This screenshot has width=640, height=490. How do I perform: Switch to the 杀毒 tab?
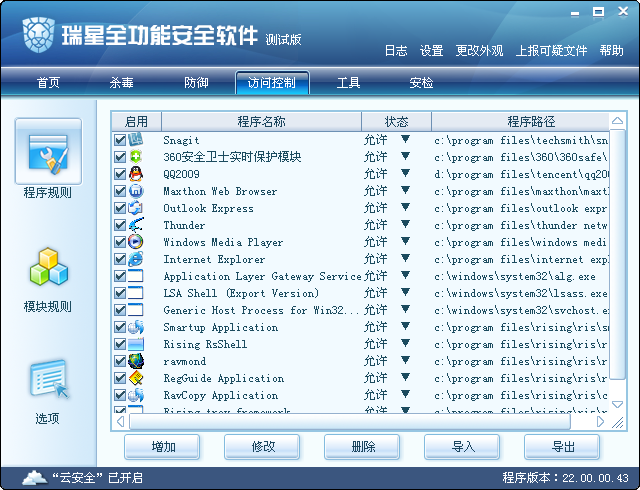(x=122, y=83)
